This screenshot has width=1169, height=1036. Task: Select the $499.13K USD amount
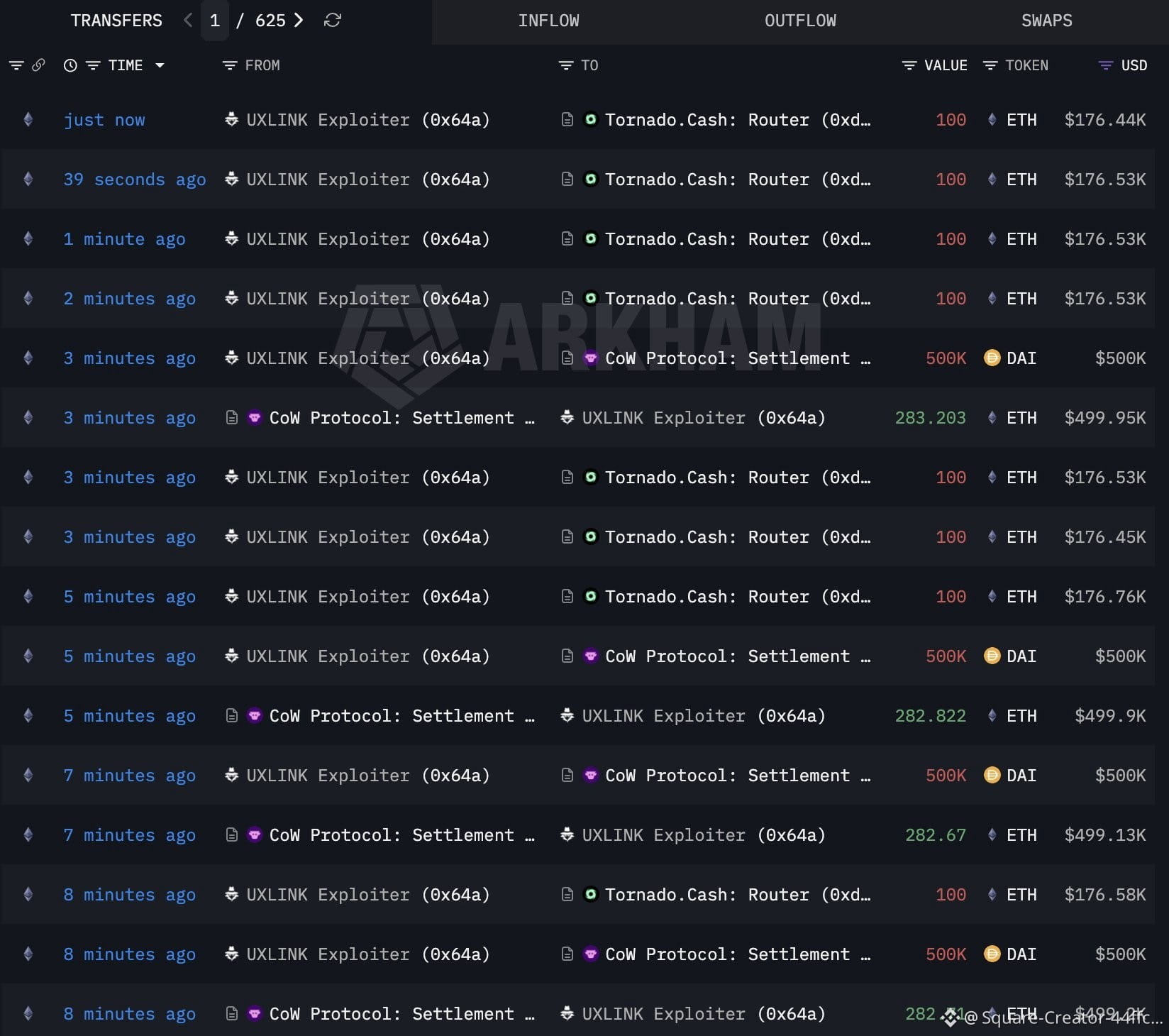pyautogui.click(x=1105, y=835)
